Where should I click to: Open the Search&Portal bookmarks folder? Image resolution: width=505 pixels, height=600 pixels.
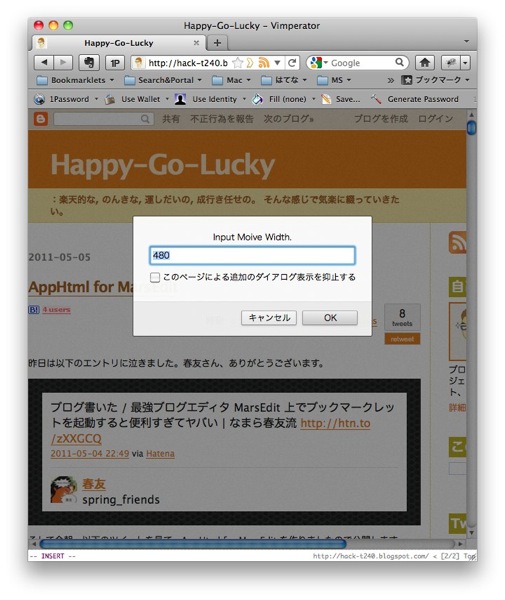click(x=163, y=80)
